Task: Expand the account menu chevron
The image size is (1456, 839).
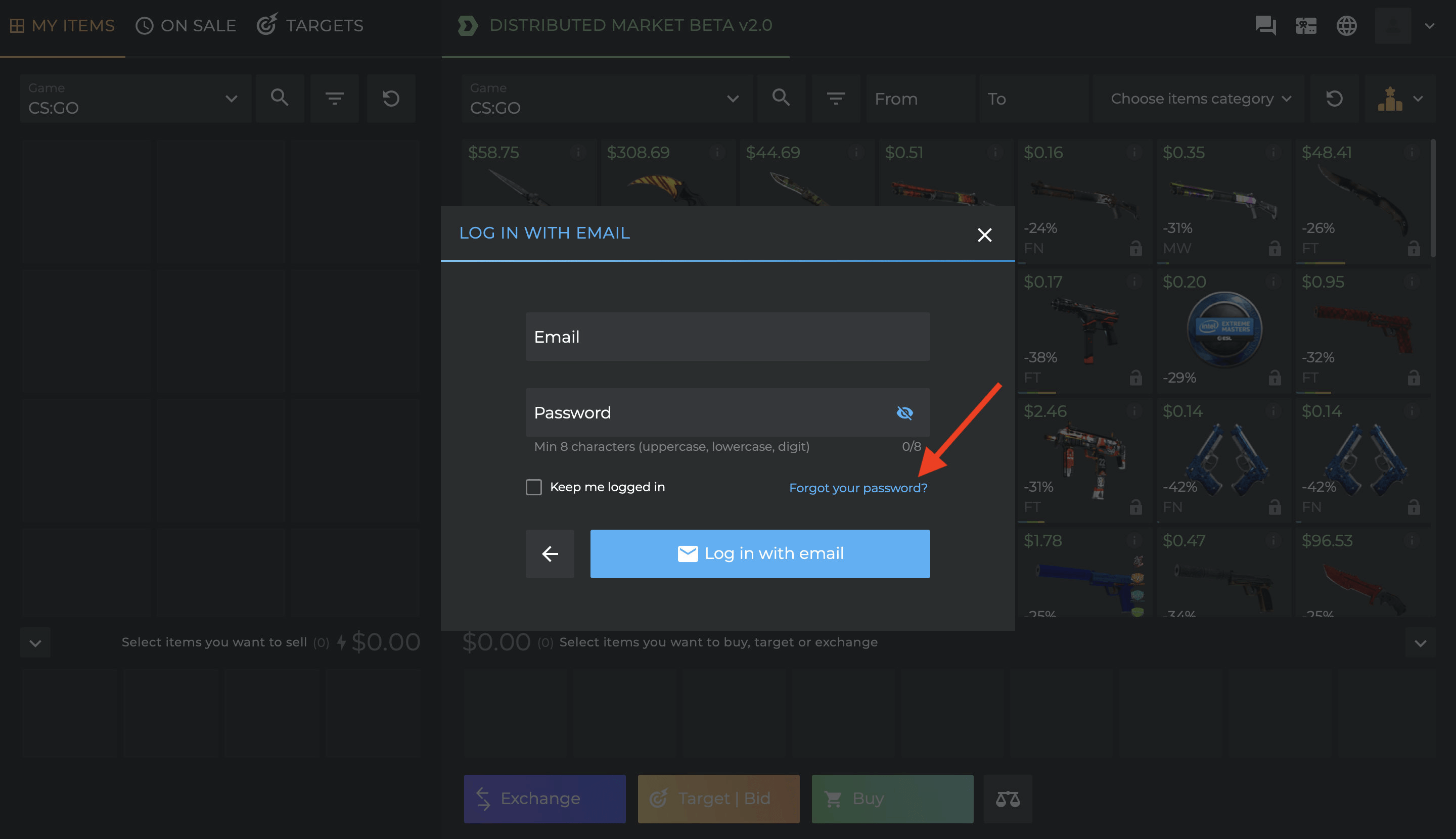Action: (x=1430, y=26)
